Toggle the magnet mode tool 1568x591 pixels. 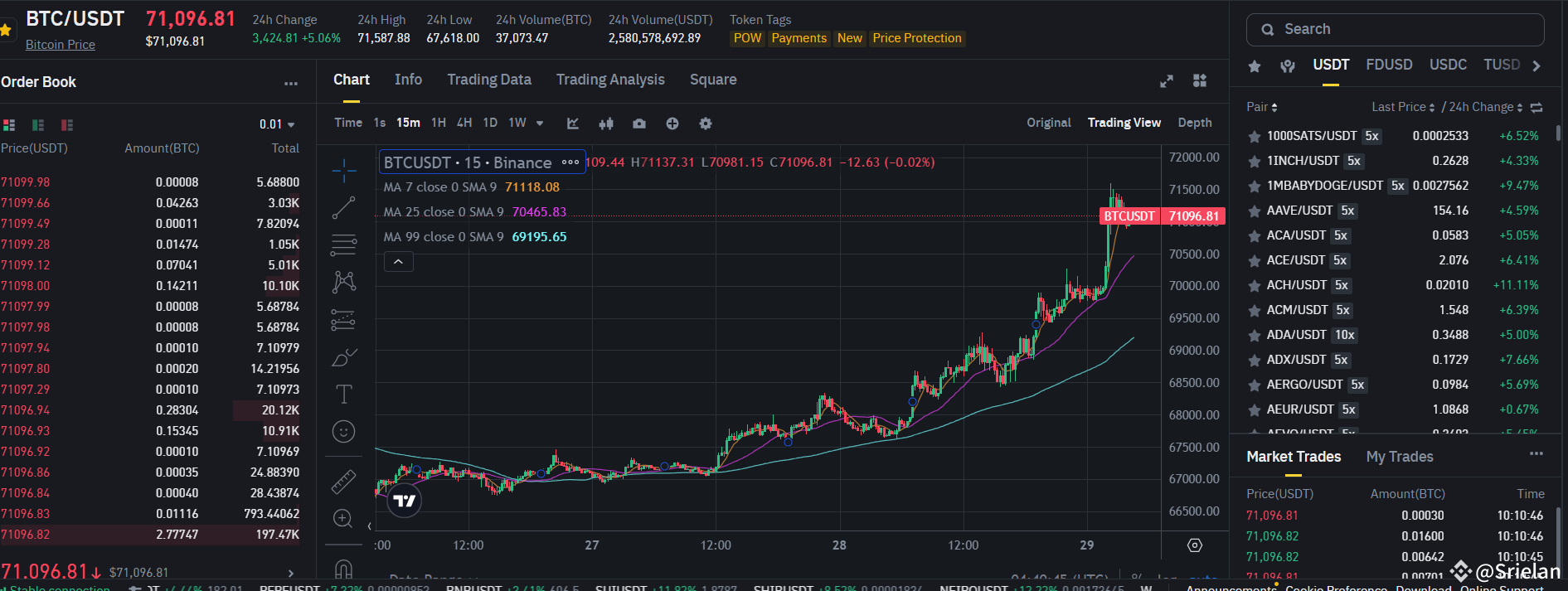343,569
